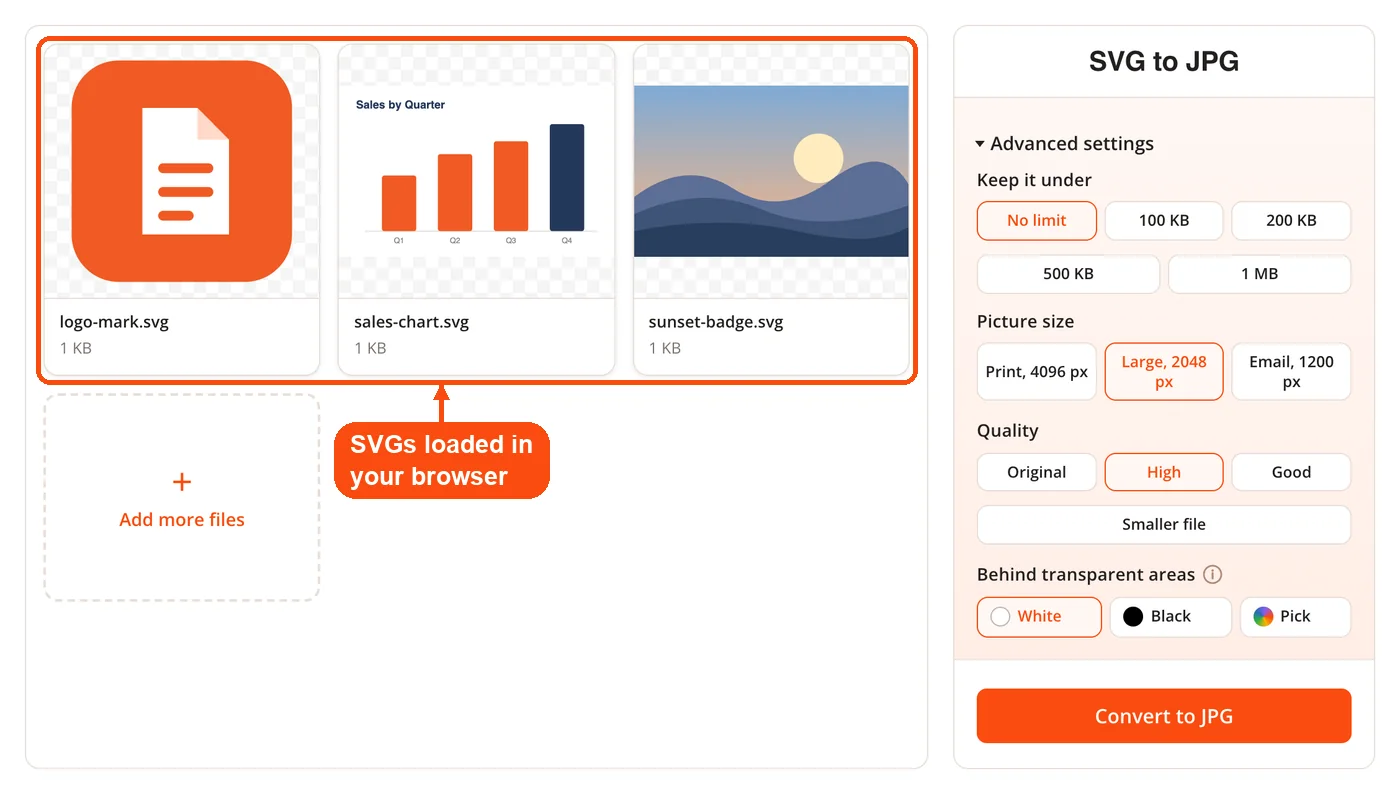The height and width of the screenshot is (794, 1400).
Task: Select the Smaller file quality option
Action: click(x=1164, y=525)
